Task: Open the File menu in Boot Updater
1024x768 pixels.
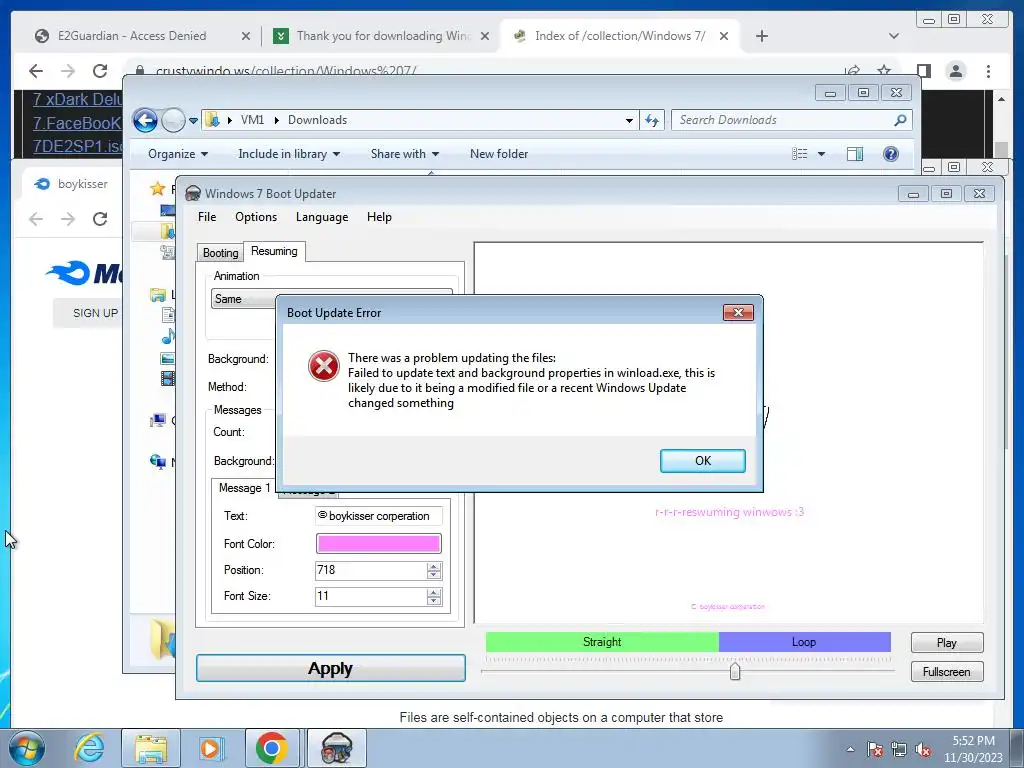Action: [207, 217]
